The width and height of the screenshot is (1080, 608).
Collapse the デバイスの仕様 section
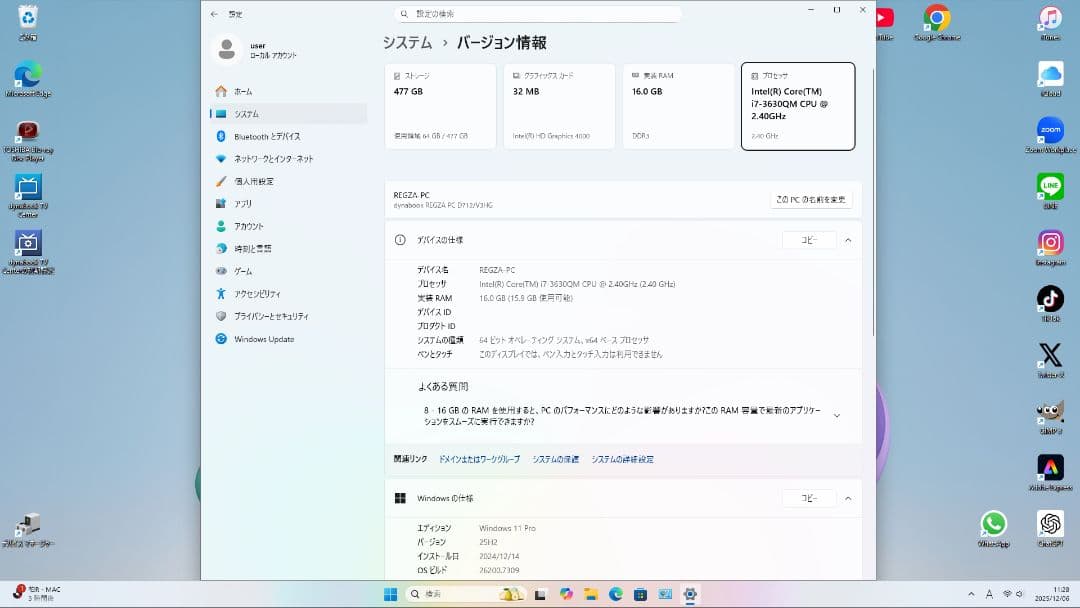coord(848,240)
